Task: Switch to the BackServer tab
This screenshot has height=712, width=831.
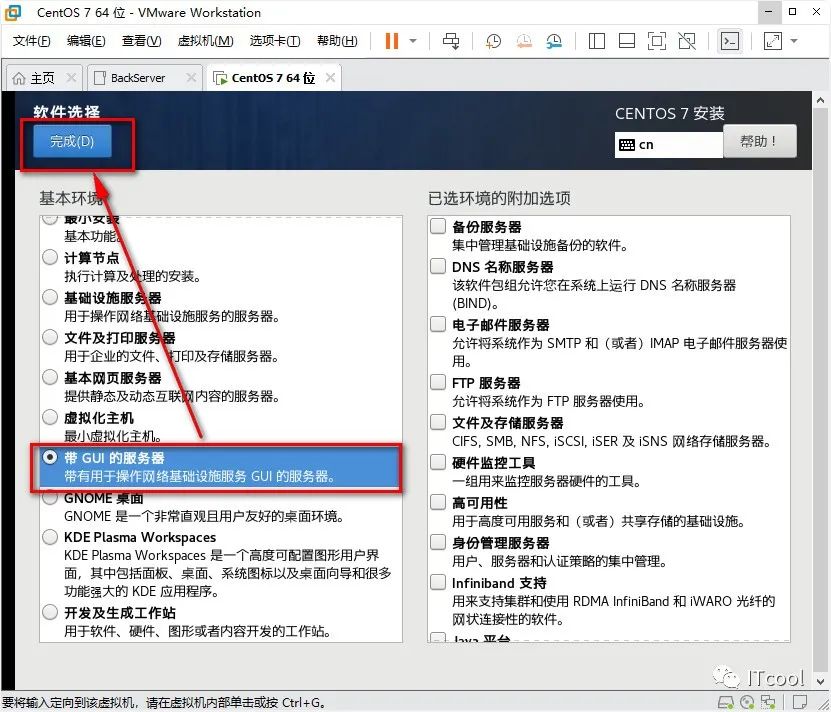Action: pyautogui.click(x=138, y=78)
